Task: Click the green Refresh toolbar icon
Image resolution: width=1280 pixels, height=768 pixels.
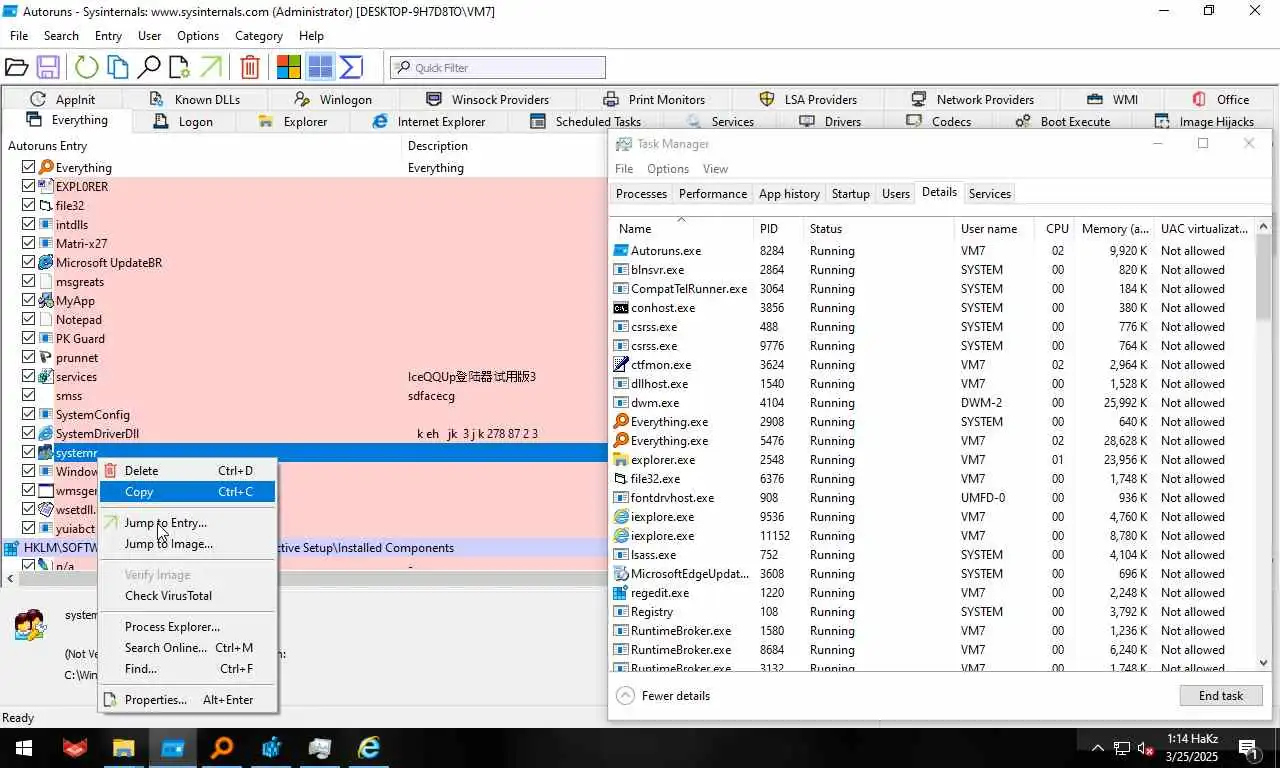Action: tap(87, 67)
